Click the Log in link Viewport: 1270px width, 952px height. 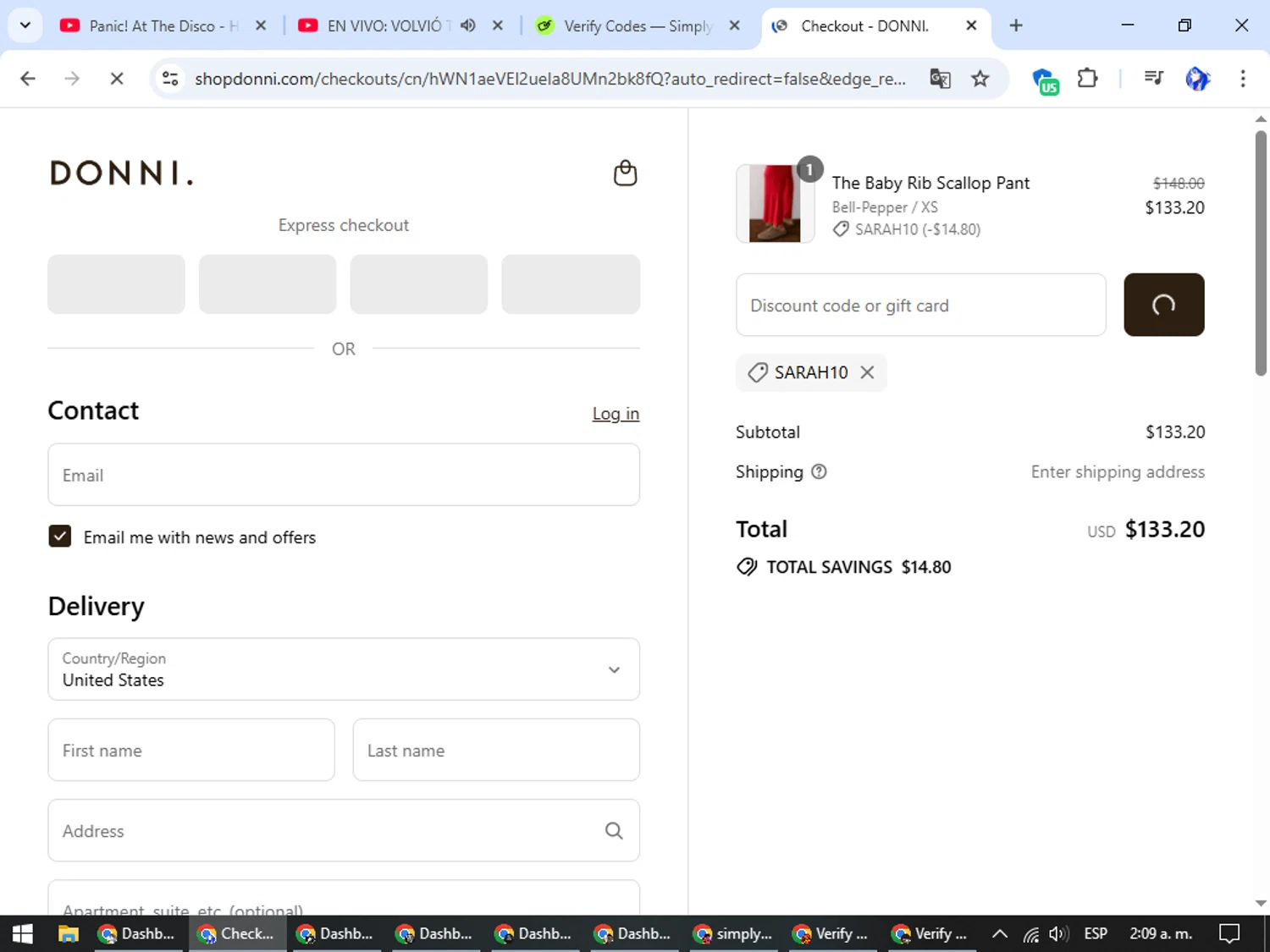coord(616,414)
